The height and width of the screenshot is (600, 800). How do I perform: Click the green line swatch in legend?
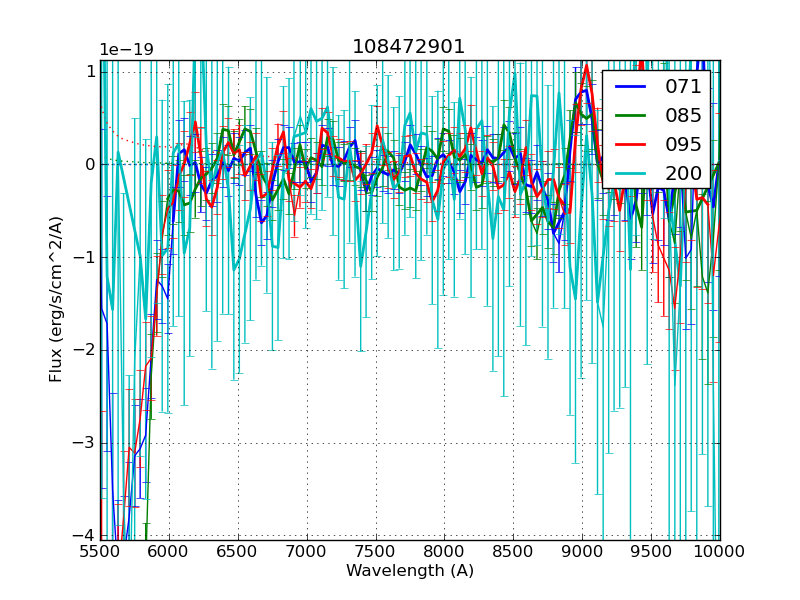point(631,116)
